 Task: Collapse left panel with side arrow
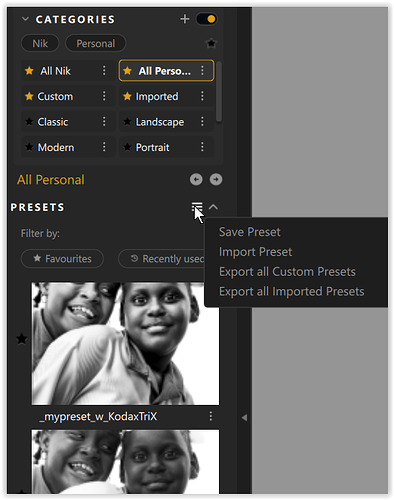[x=244, y=417]
